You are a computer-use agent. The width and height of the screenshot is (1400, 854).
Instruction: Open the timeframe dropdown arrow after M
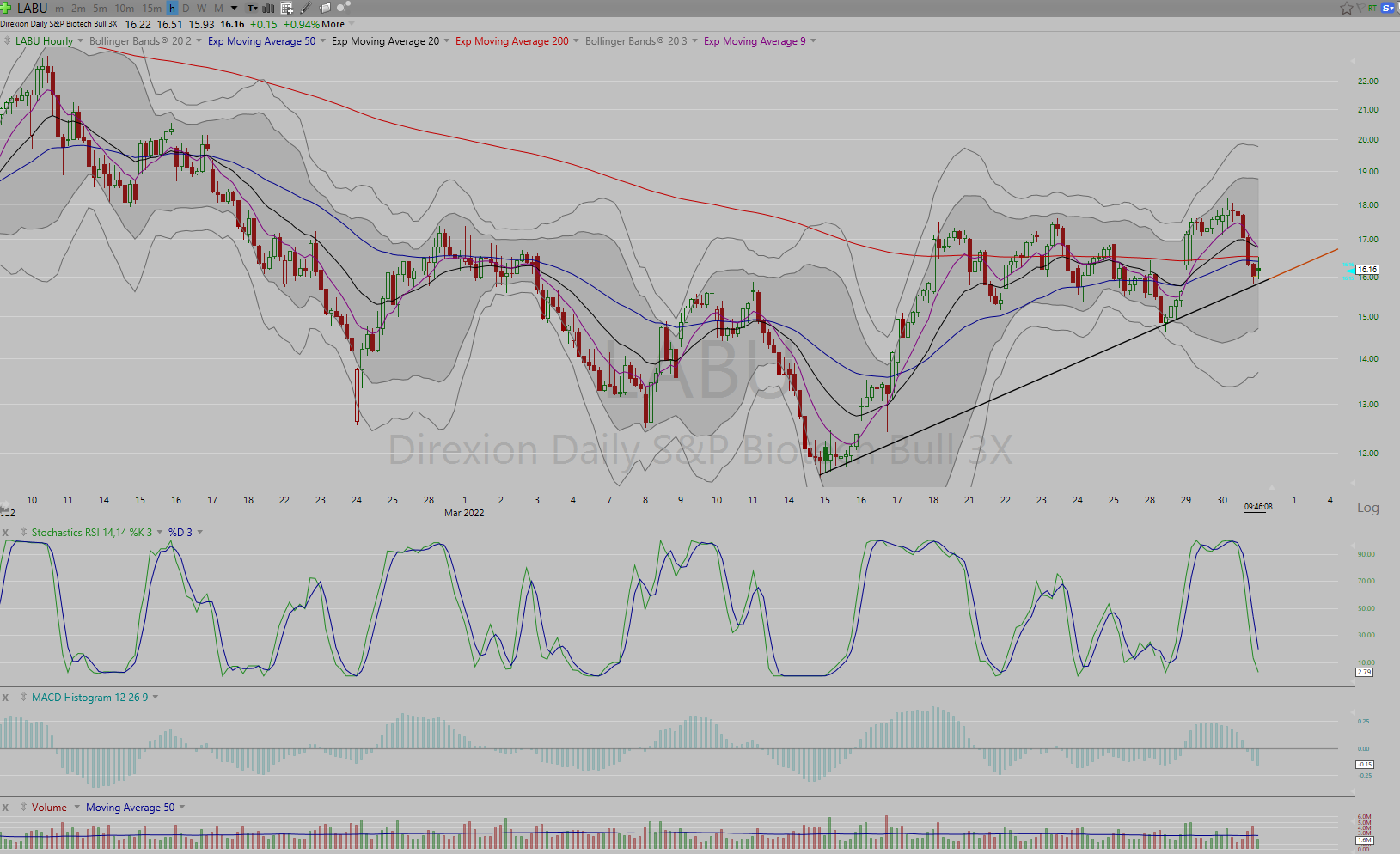pyautogui.click(x=234, y=9)
